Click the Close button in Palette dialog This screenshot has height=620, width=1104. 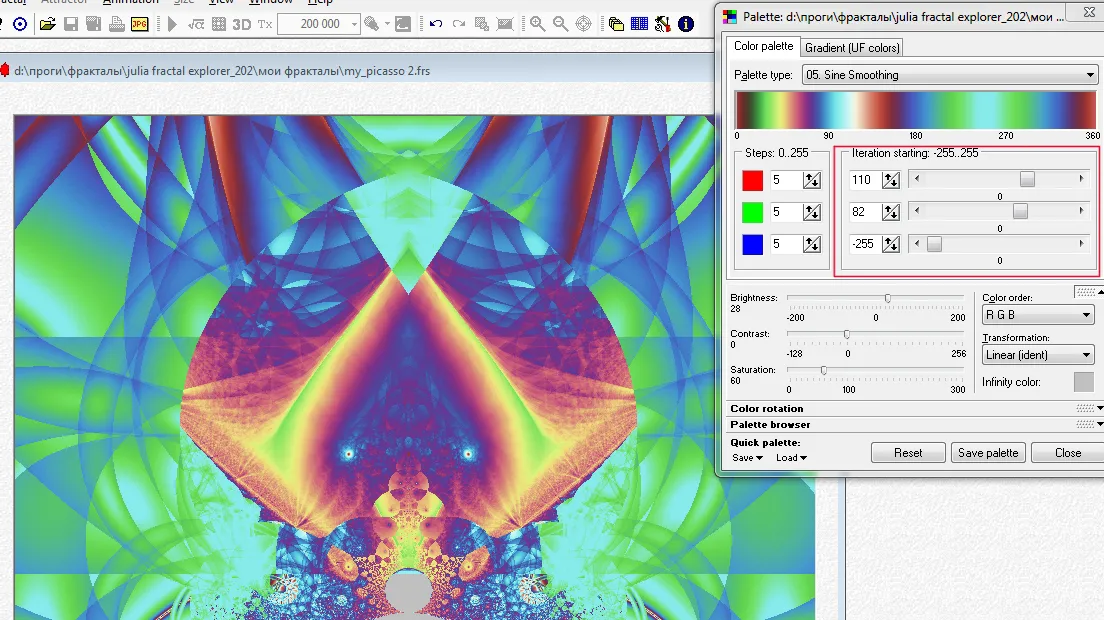(x=1067, y=453)
